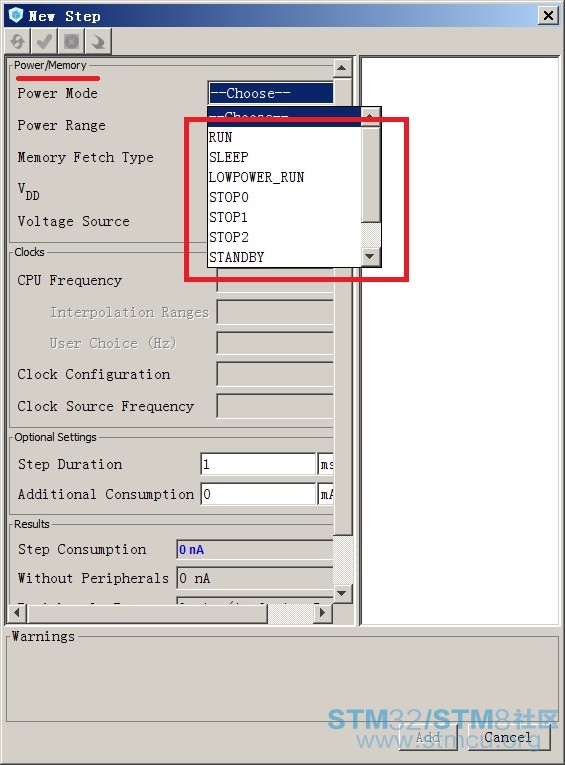Click the settings panel scroll down arrow
Screen dimensions: 565x765
click(x=342, y=594)
